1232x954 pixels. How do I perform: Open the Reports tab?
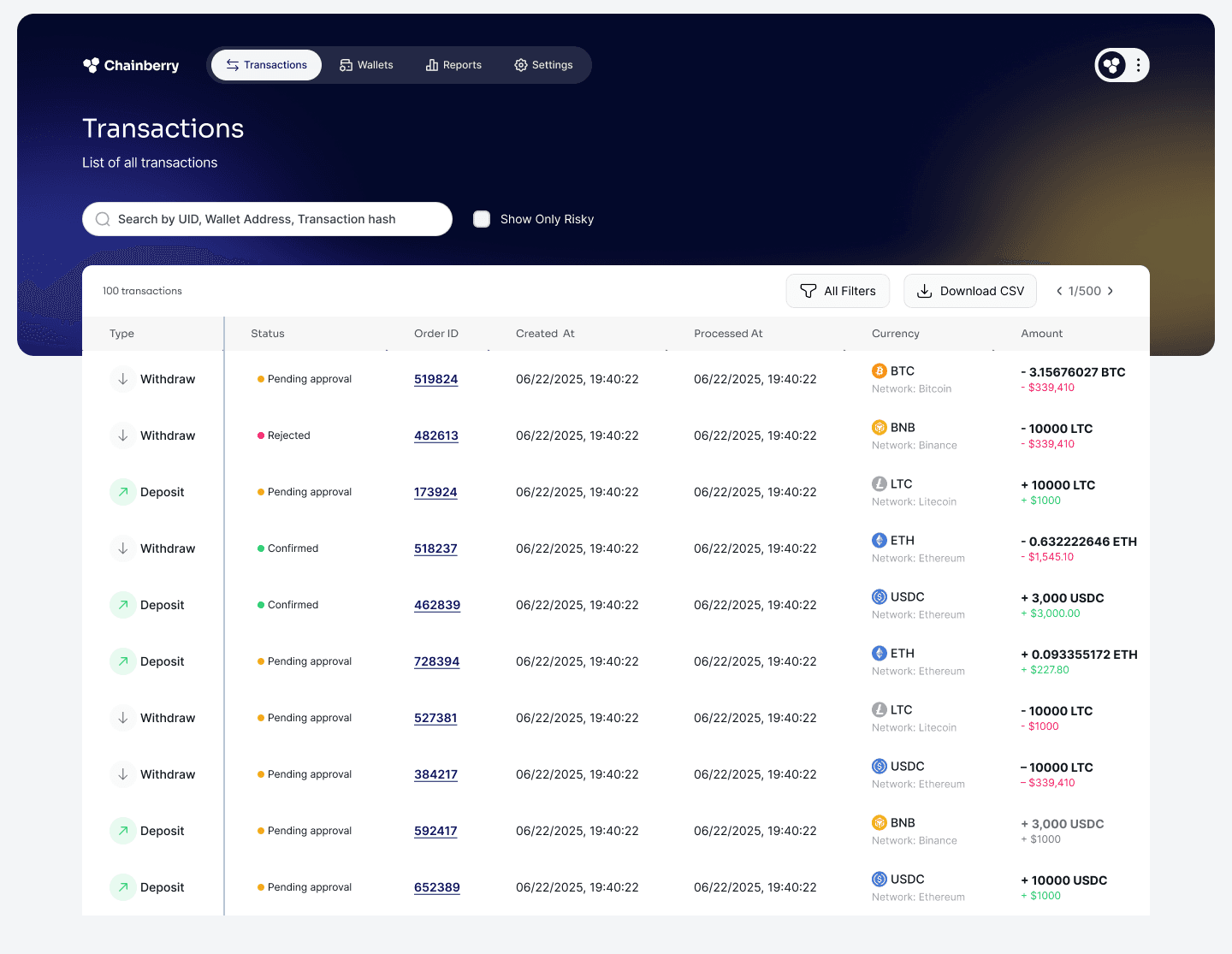(x=453, y=65)
